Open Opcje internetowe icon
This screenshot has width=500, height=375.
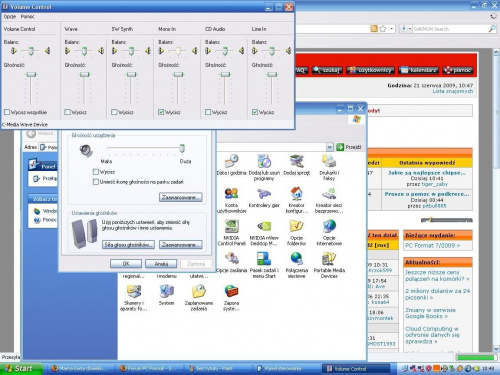[x=329, y=226]
